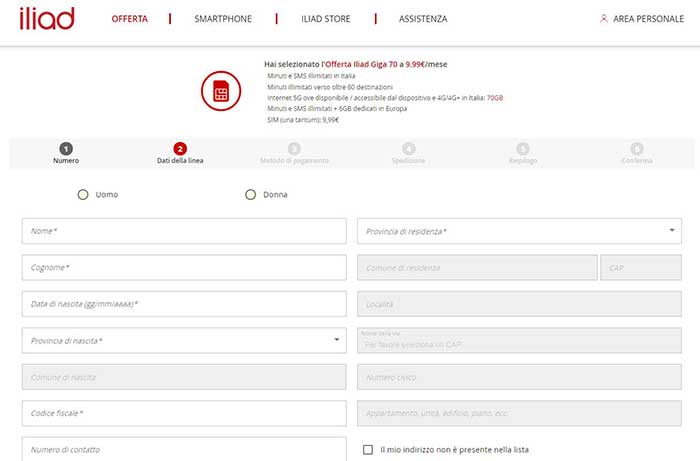Click the iliad logo

(x=47, y=19)
